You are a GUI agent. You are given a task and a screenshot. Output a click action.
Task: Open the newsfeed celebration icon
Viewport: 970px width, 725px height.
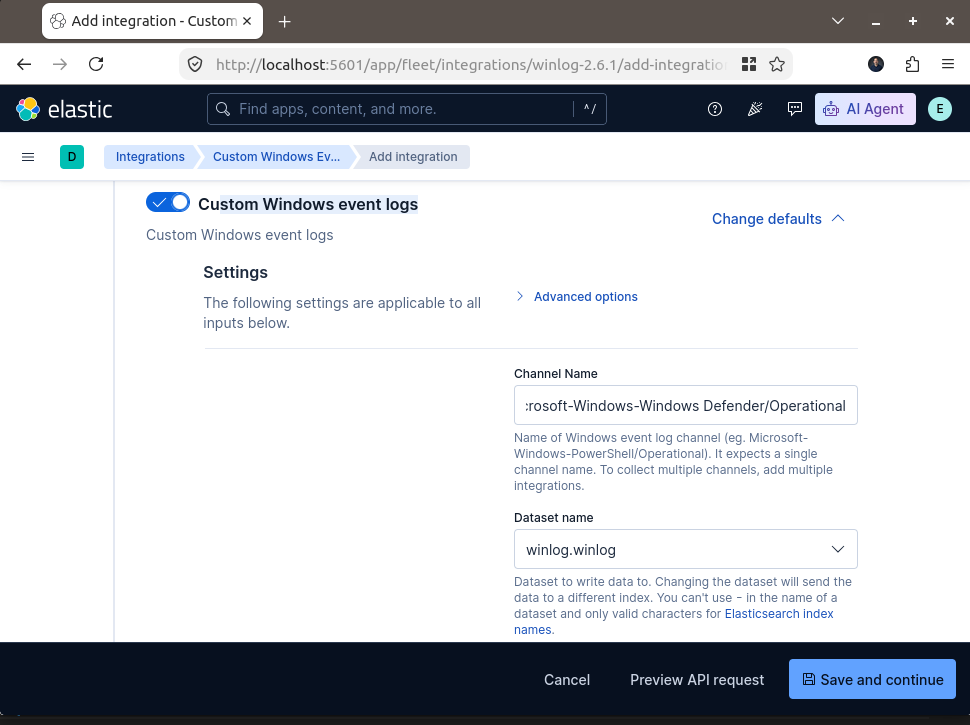pyautogui.click(x=755, y=109)
